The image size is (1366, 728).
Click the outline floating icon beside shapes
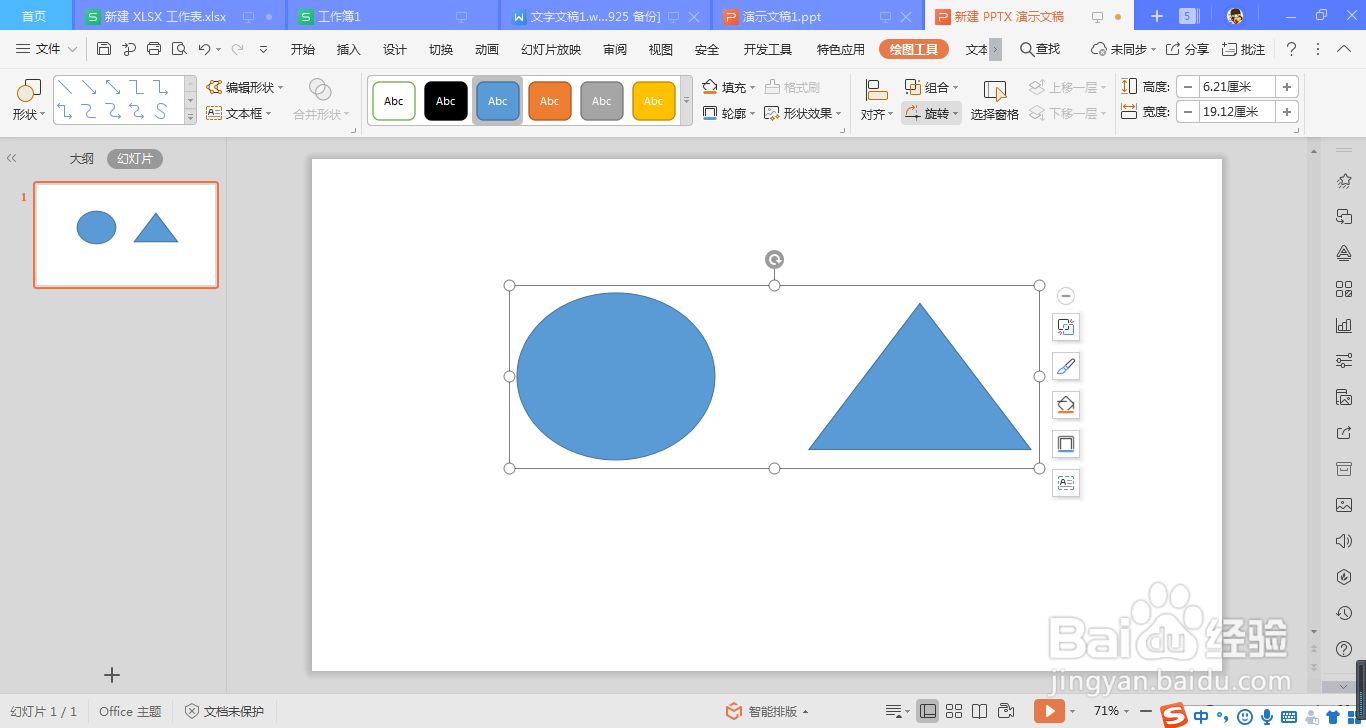point(1066,444)
